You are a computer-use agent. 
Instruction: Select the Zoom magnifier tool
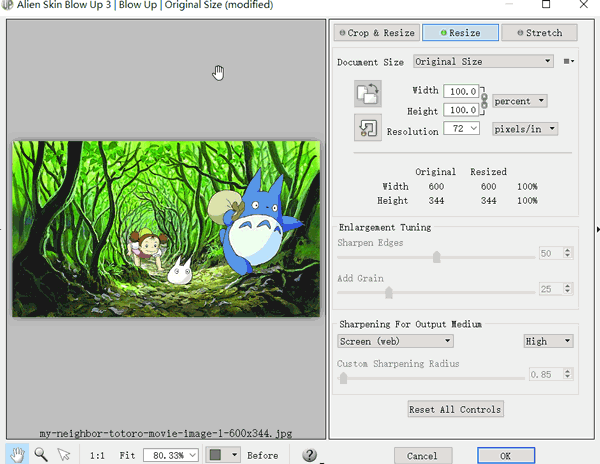click(41, 454)
